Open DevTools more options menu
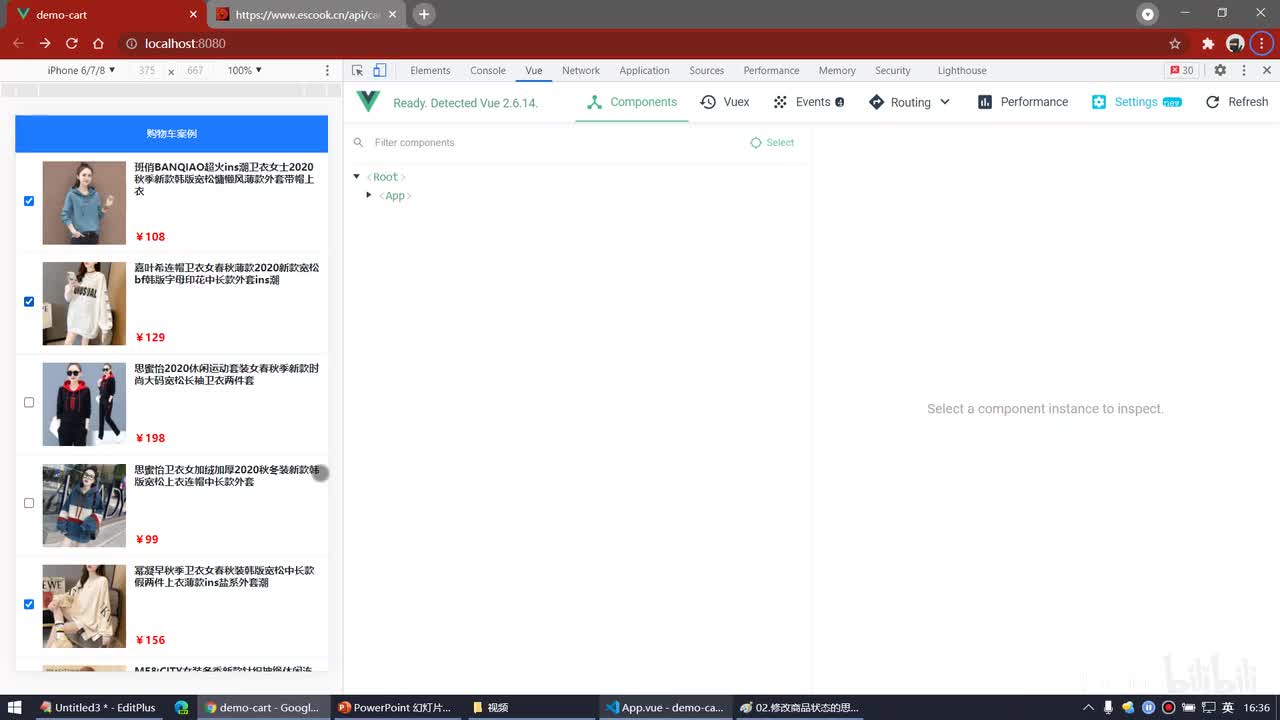 [1244, 70]
